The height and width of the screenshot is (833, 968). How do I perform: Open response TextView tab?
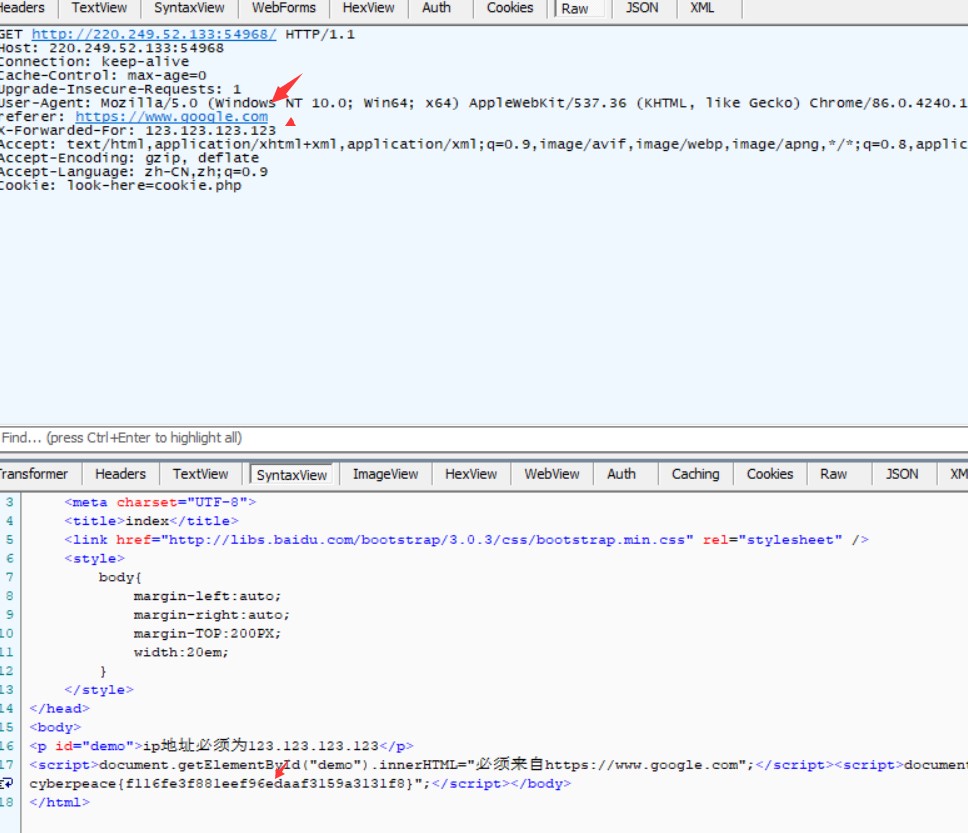click(201, 474)
